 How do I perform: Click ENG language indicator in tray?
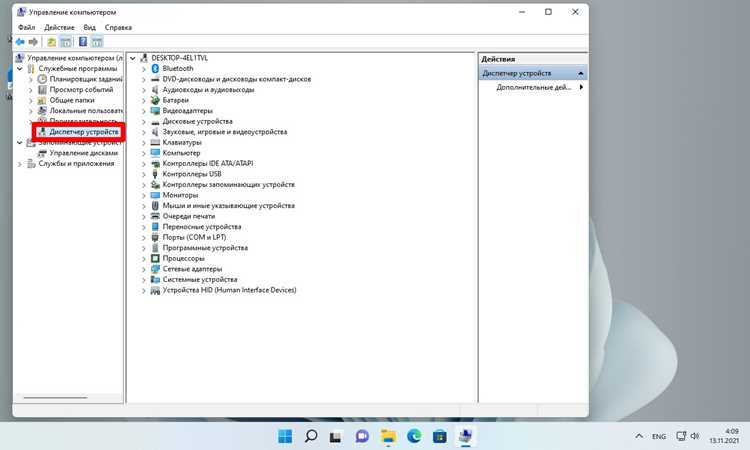pos(659,436)
